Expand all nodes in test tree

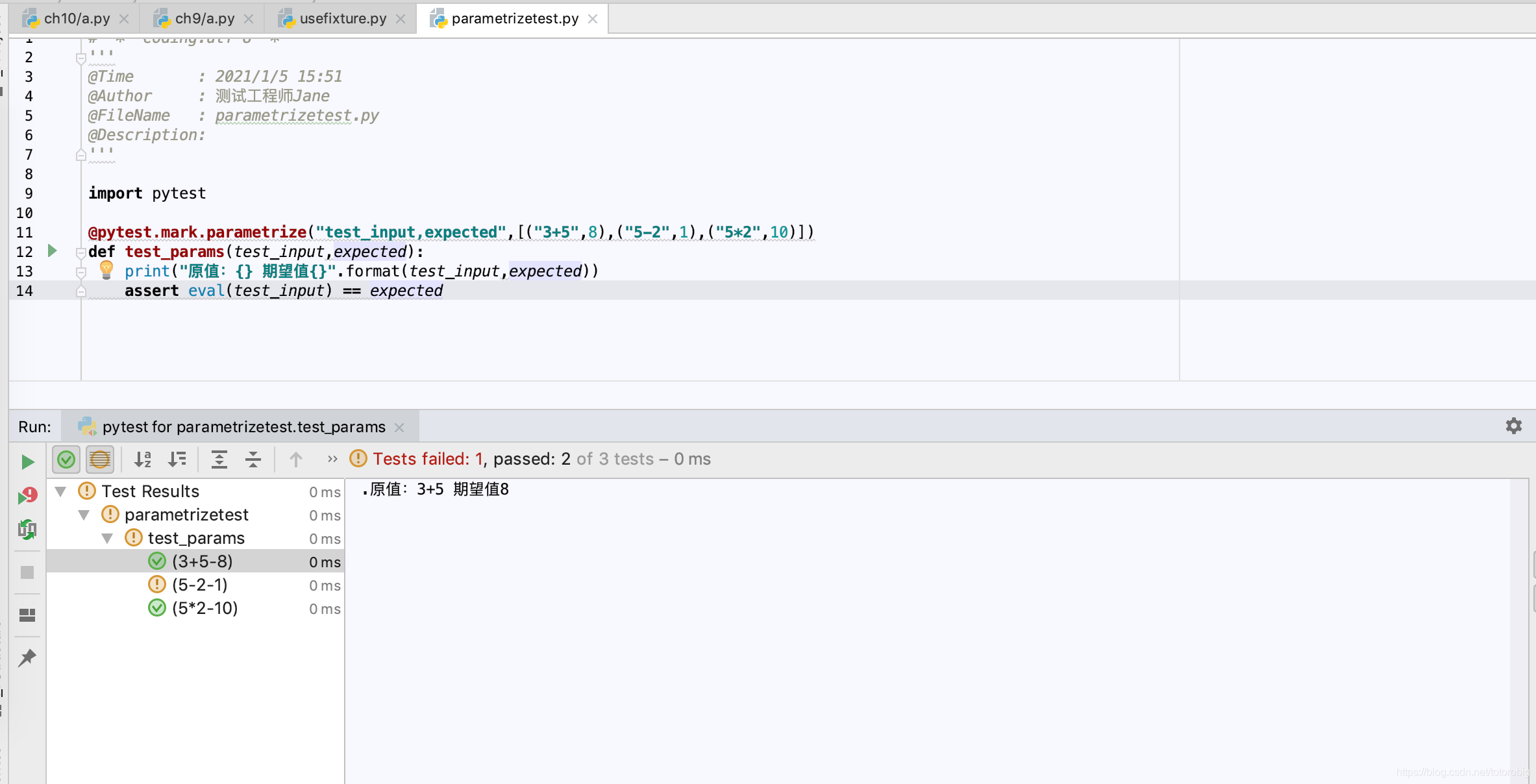[219, 459]
